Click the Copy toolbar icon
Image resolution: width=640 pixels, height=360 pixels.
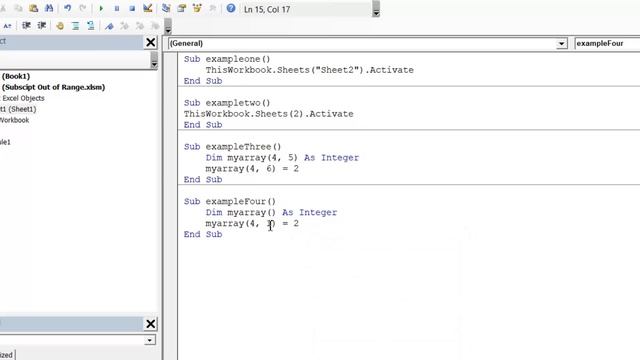click(x=18, y=9)
